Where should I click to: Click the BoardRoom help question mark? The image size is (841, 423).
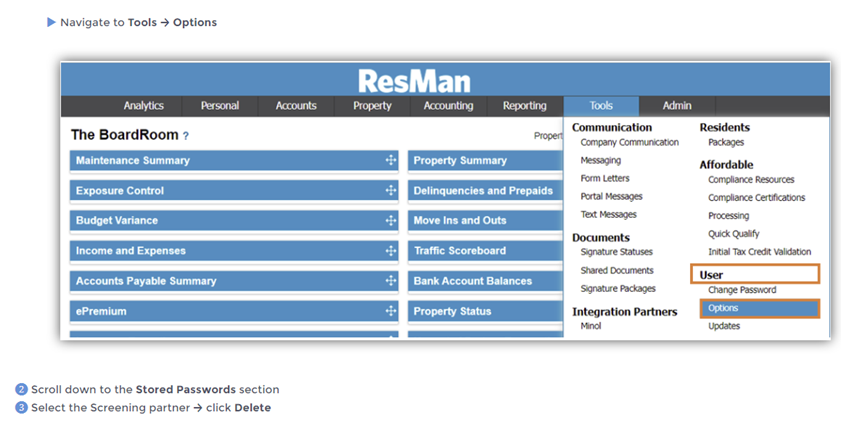(186, 136)
